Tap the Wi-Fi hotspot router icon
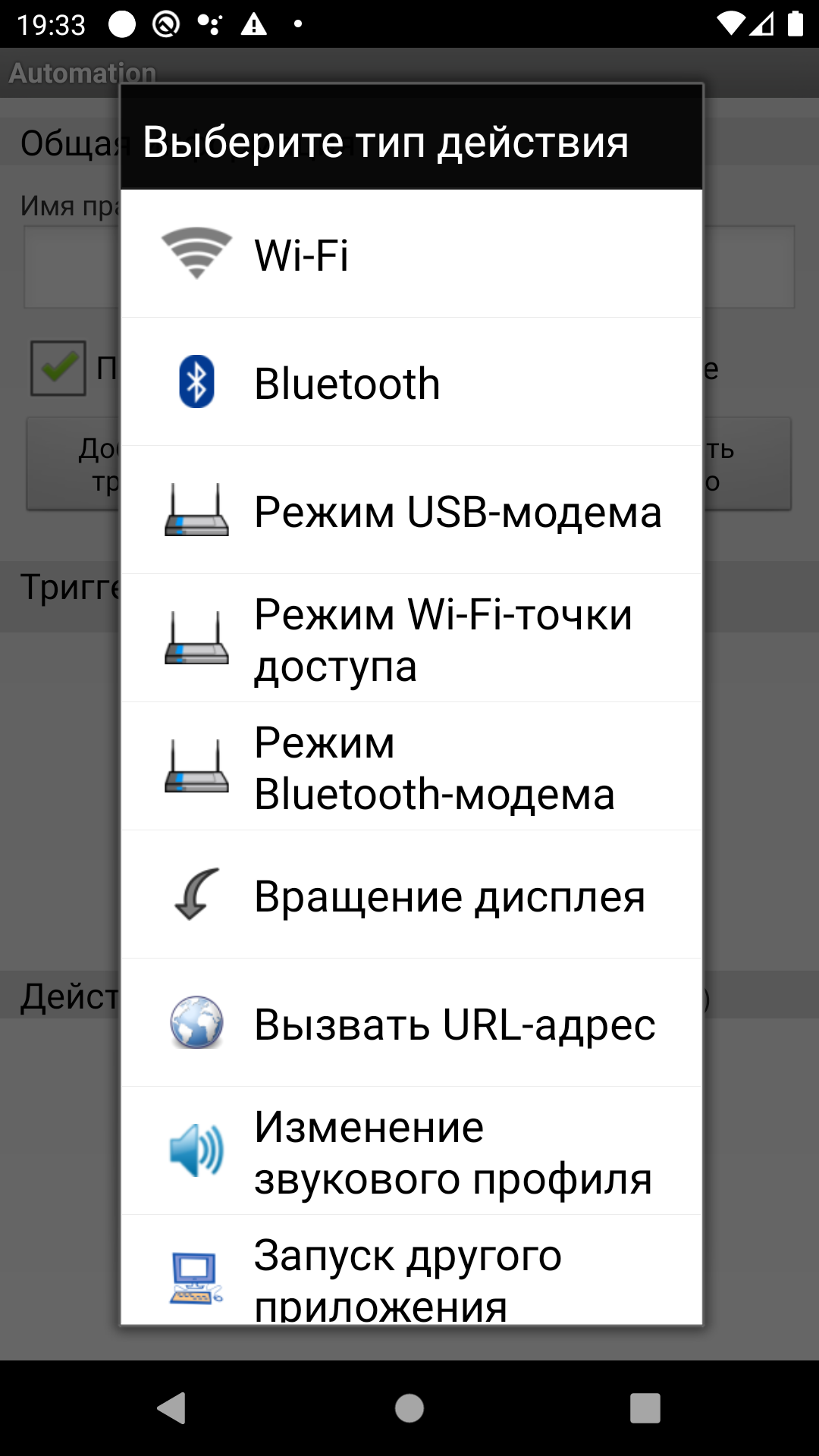819x1456 pixels. pyautogui.click(x=196, y=639)
